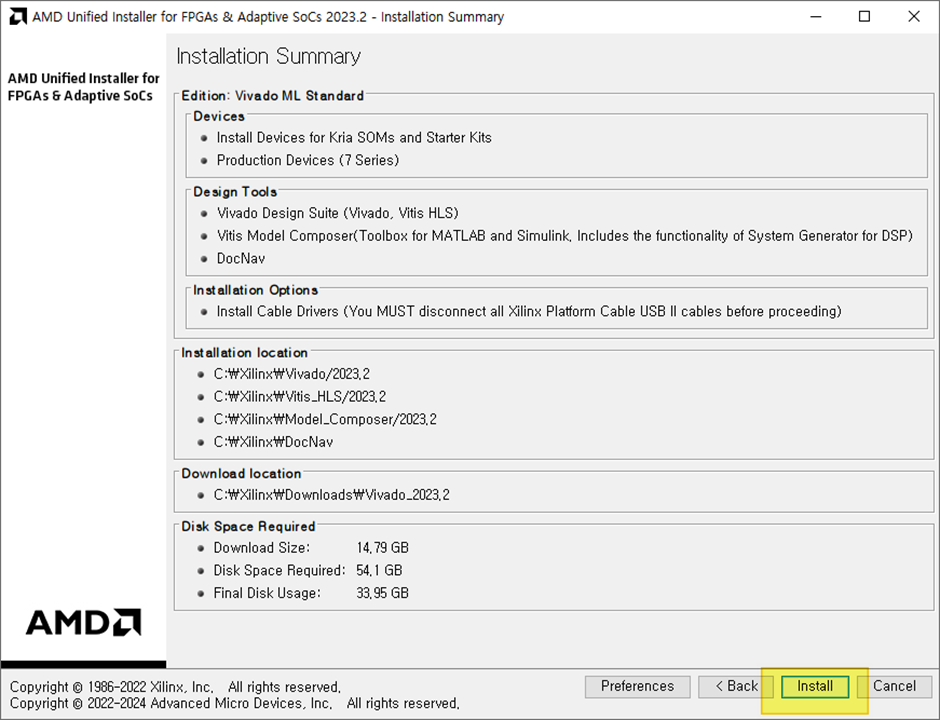This screenshot has width=940, height=720.
Task: Click the 'Installation Options' group label
Action: 255,290
